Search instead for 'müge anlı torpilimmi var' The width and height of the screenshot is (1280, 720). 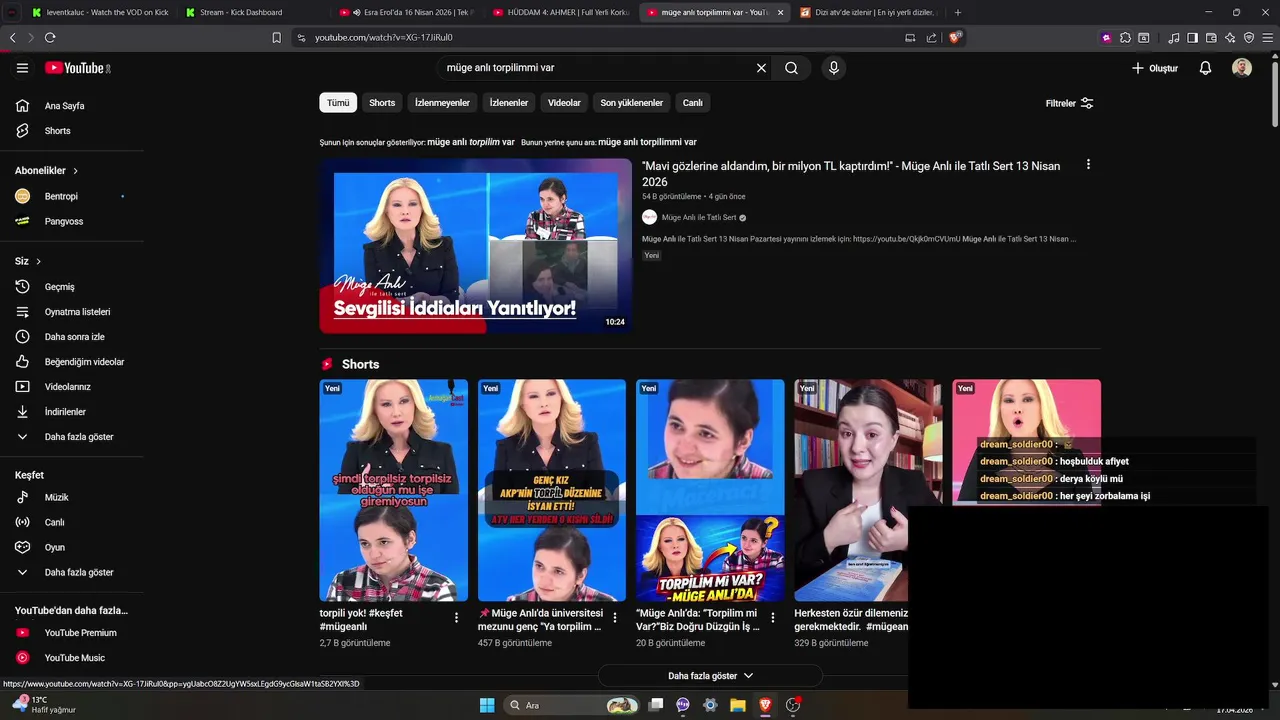(647, 142)
